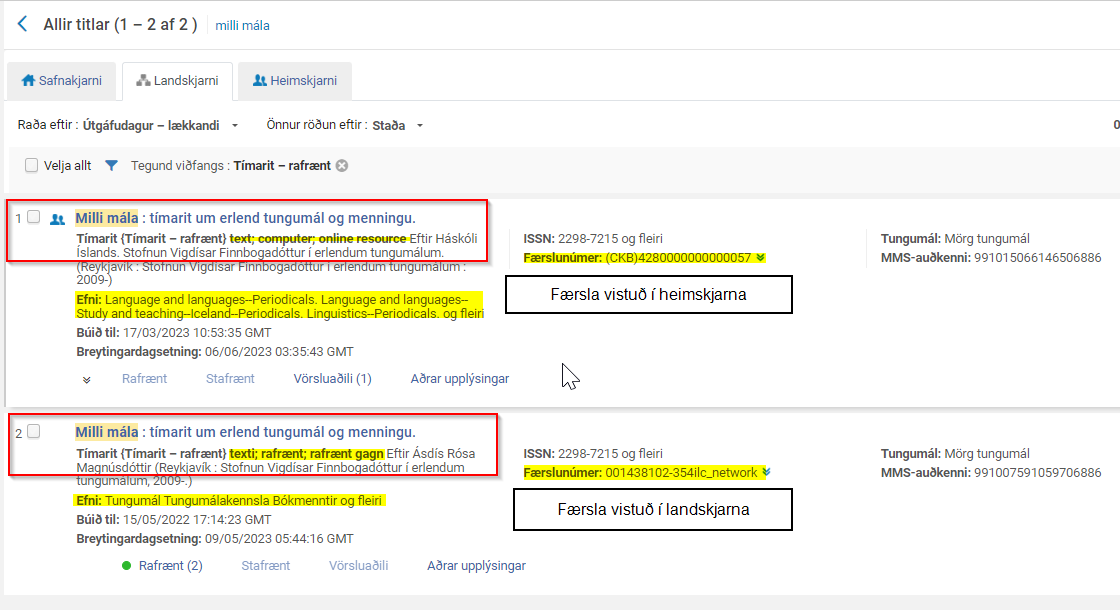Switch to the Heimskjarni tab

point(295,81)
